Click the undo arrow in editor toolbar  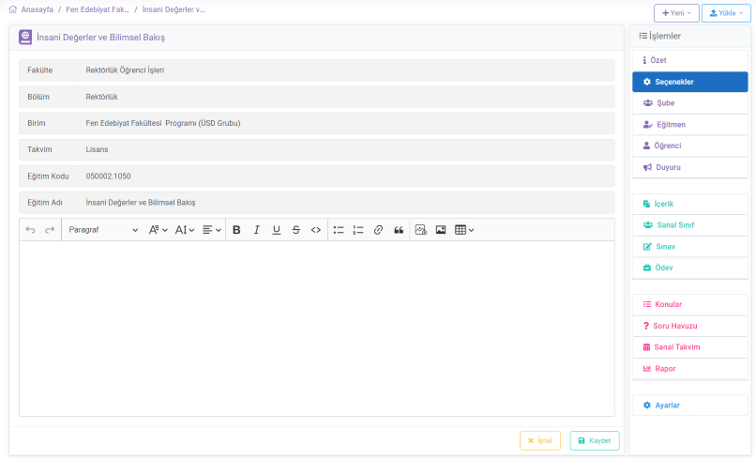tap(30, 230)
